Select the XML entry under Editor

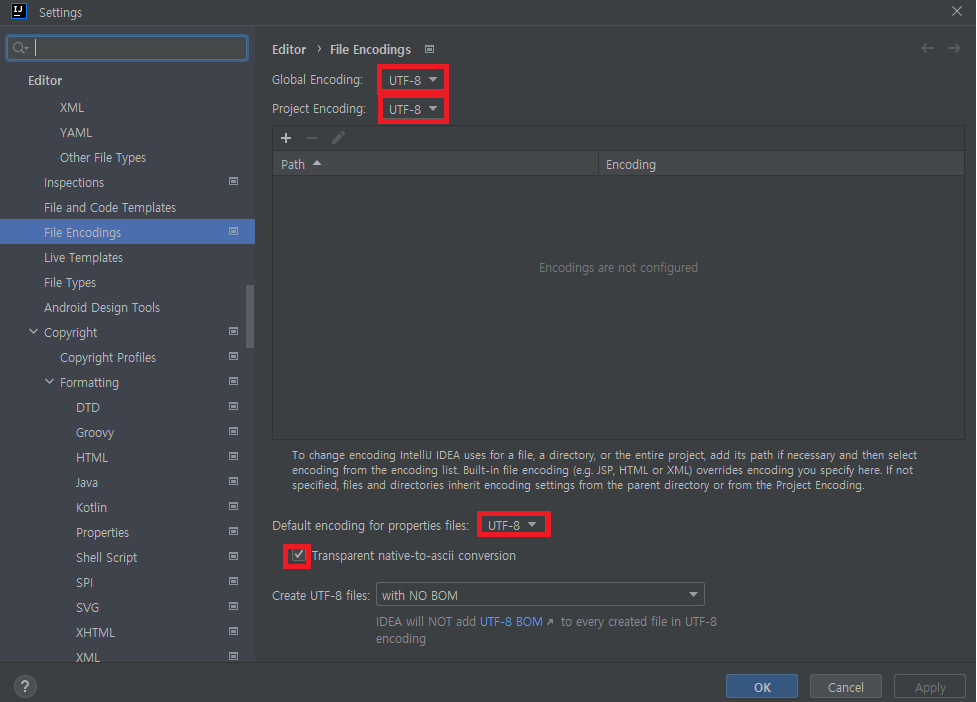pos(72,108)
